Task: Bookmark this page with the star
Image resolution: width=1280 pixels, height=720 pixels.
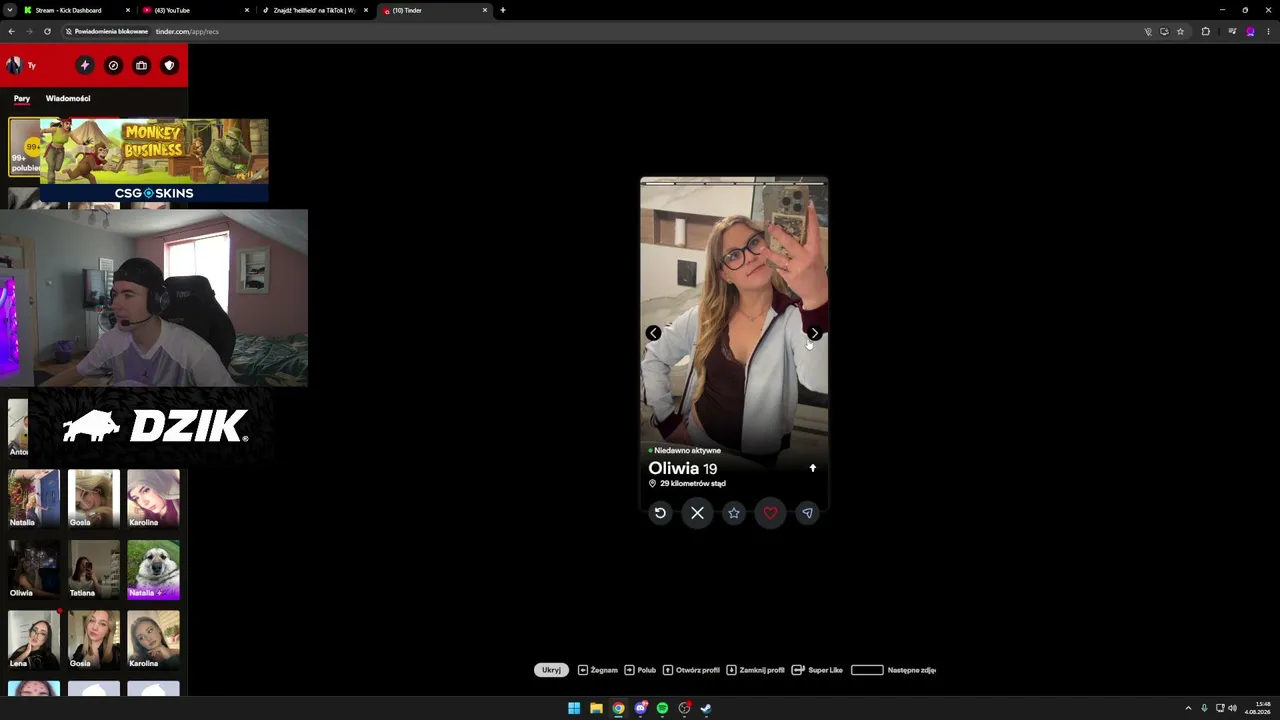Action: tap(1180, 31)
